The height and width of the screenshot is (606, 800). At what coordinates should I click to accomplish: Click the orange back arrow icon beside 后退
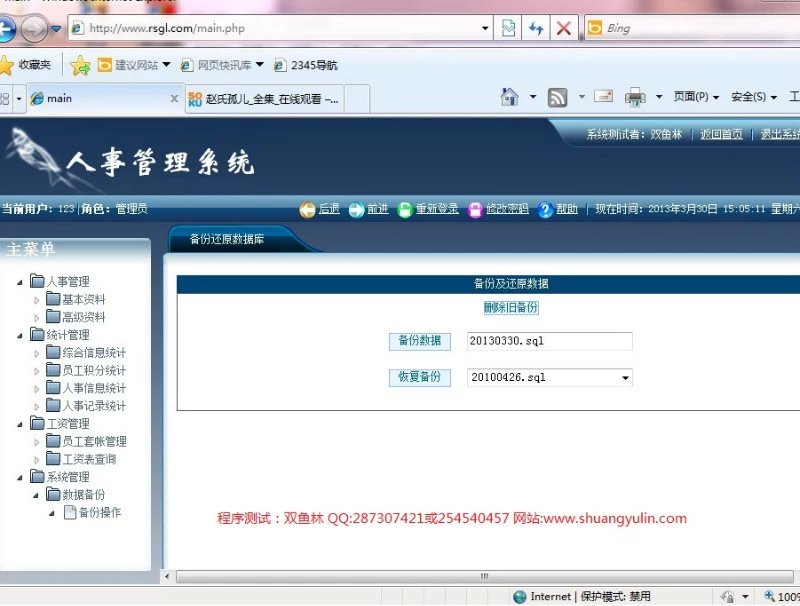point(307,210)
